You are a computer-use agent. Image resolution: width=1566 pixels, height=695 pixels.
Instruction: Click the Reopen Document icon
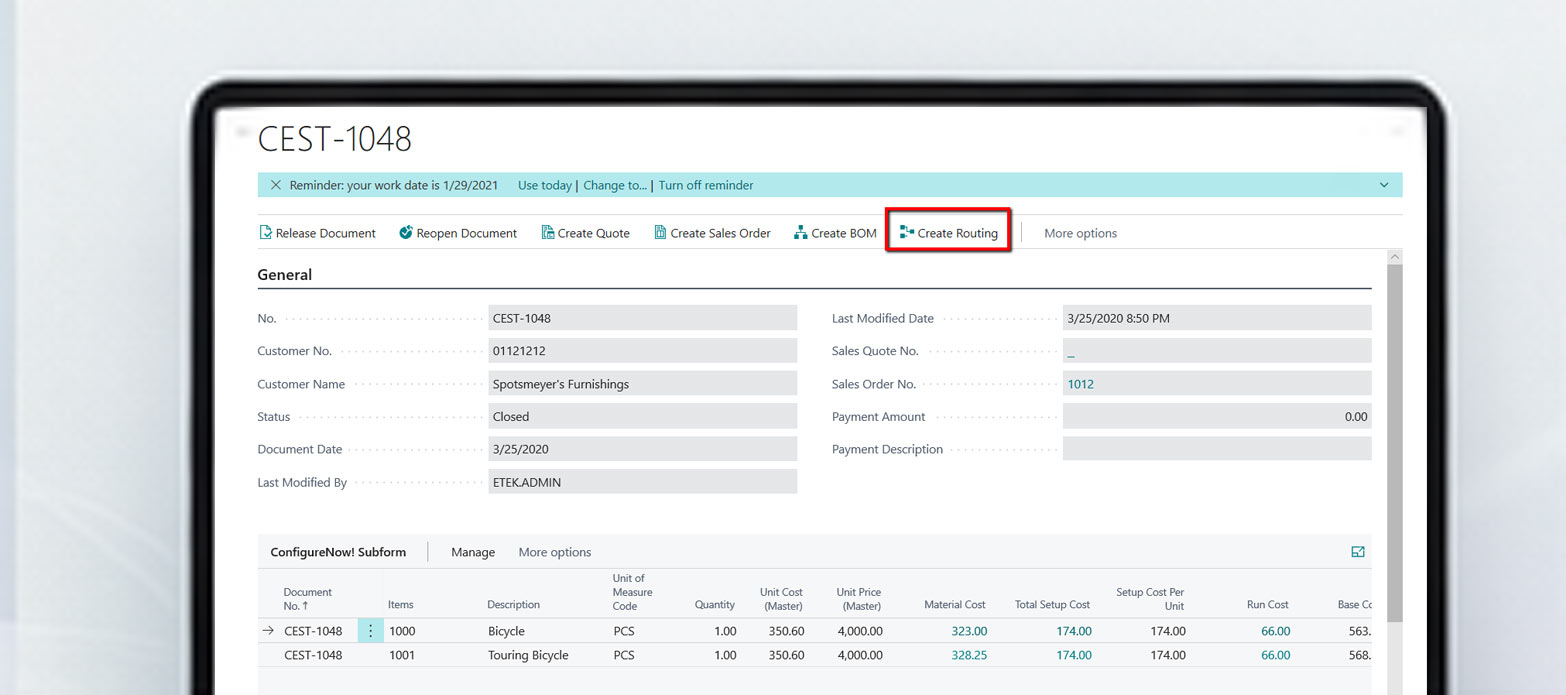[406, 233]
